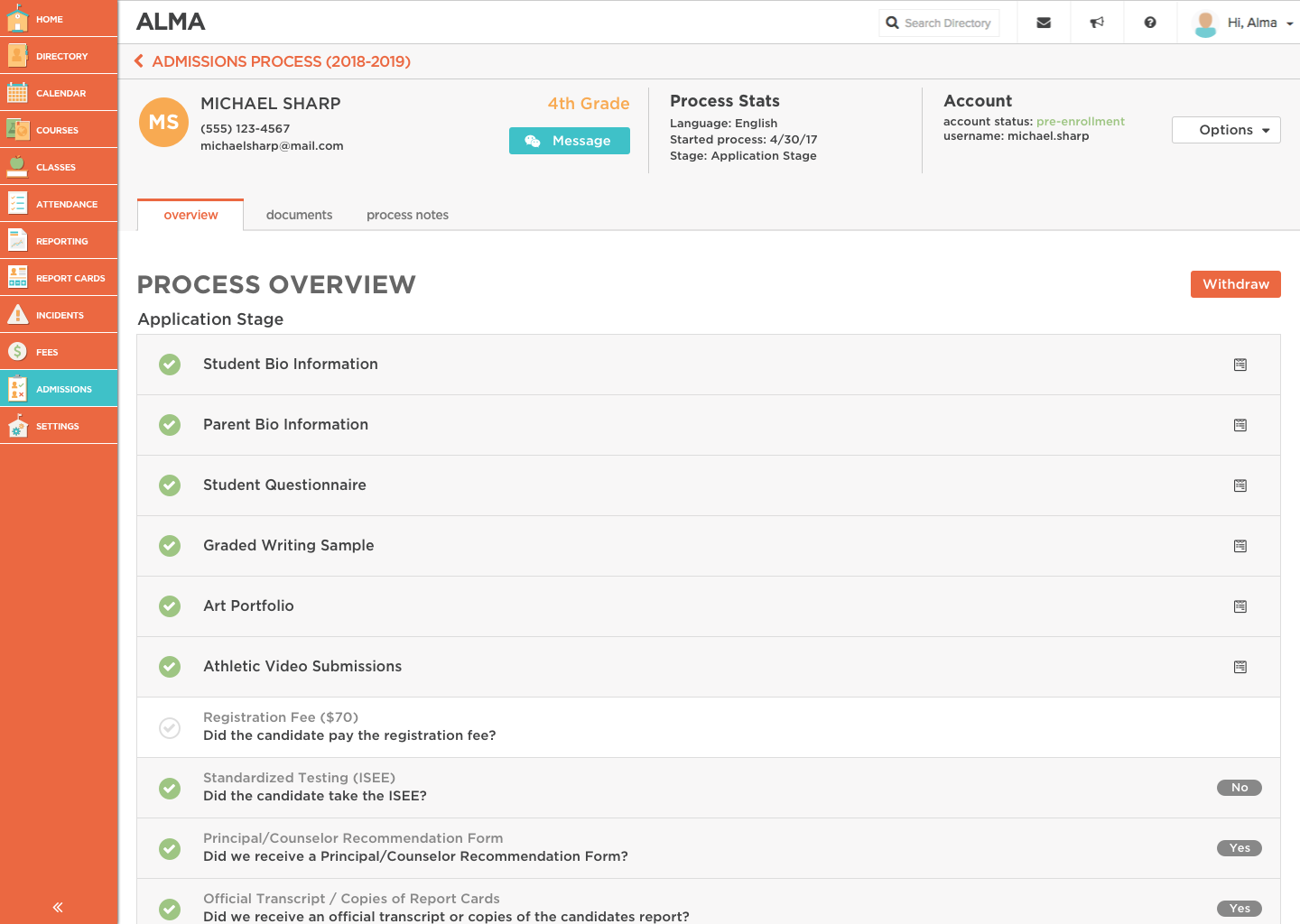Switch to the documents tab
This screenshot has width=1300, height=924.
point(299,215)
